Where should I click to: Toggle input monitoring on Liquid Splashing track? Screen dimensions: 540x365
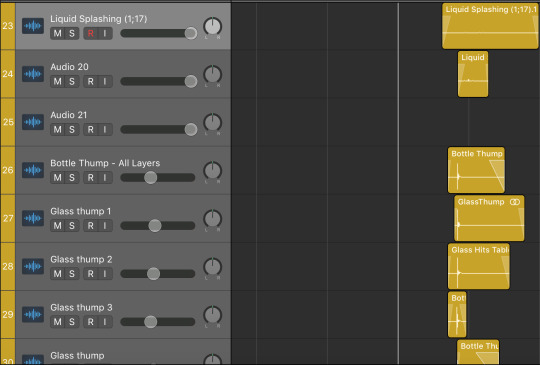[x=105, y=33]
